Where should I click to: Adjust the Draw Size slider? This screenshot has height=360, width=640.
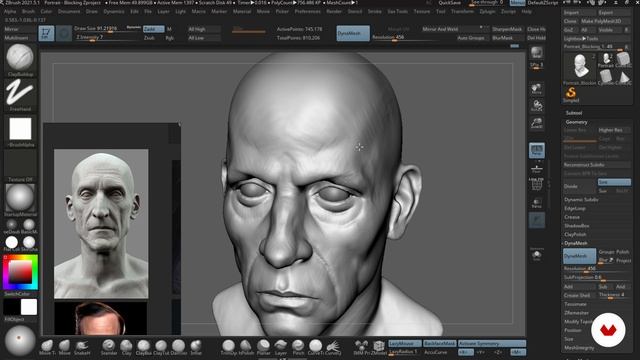107,29
